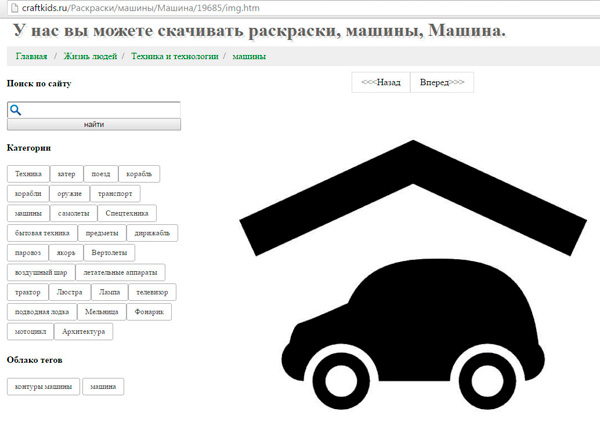600x426 pixels.
Task: Open the машины breadcrumb link
Action: pyautogui.click(x=249, y=57)
